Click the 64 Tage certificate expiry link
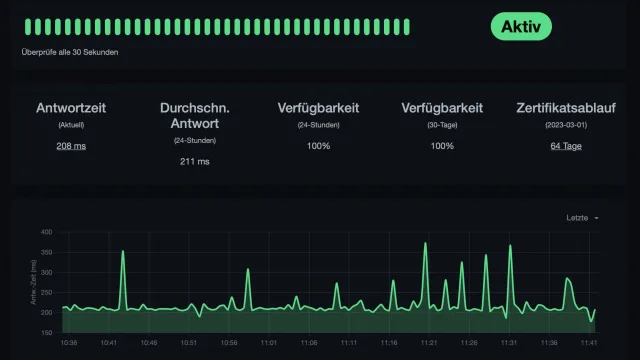Viewport: 640px width, 360px height. point(566,146)
